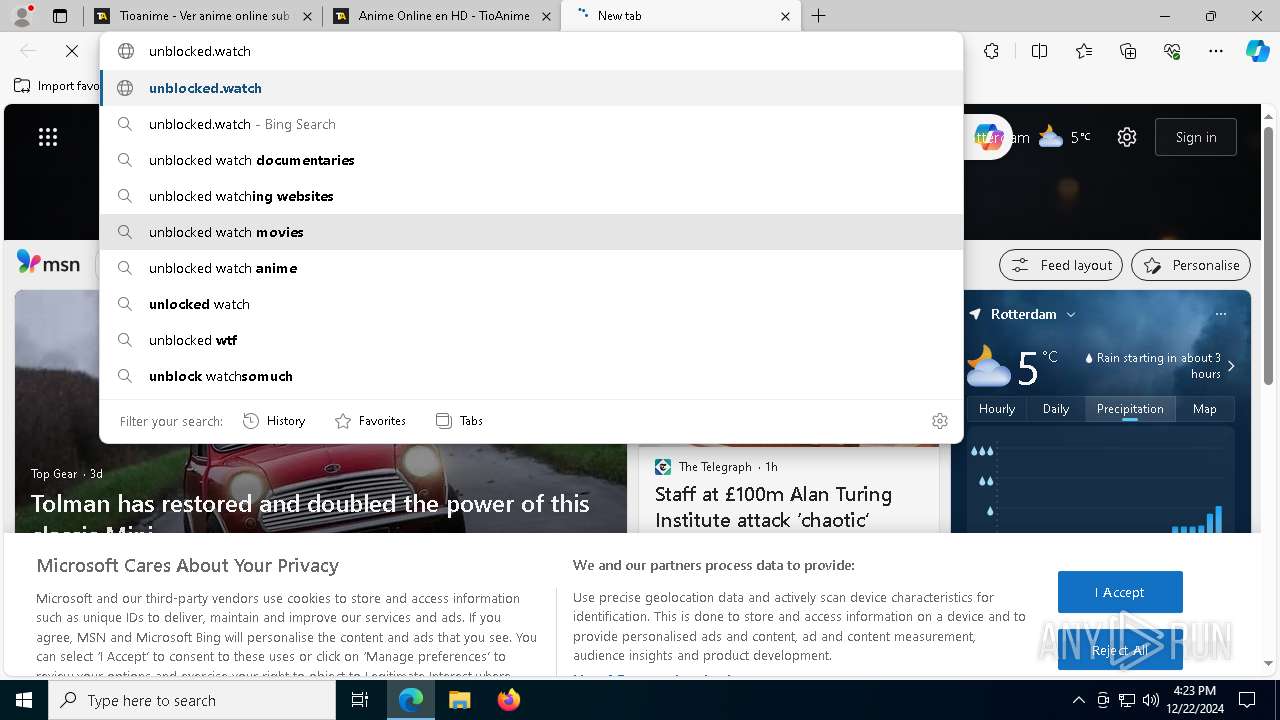Open the Copilot sidebar icon

click(1257, 51)
